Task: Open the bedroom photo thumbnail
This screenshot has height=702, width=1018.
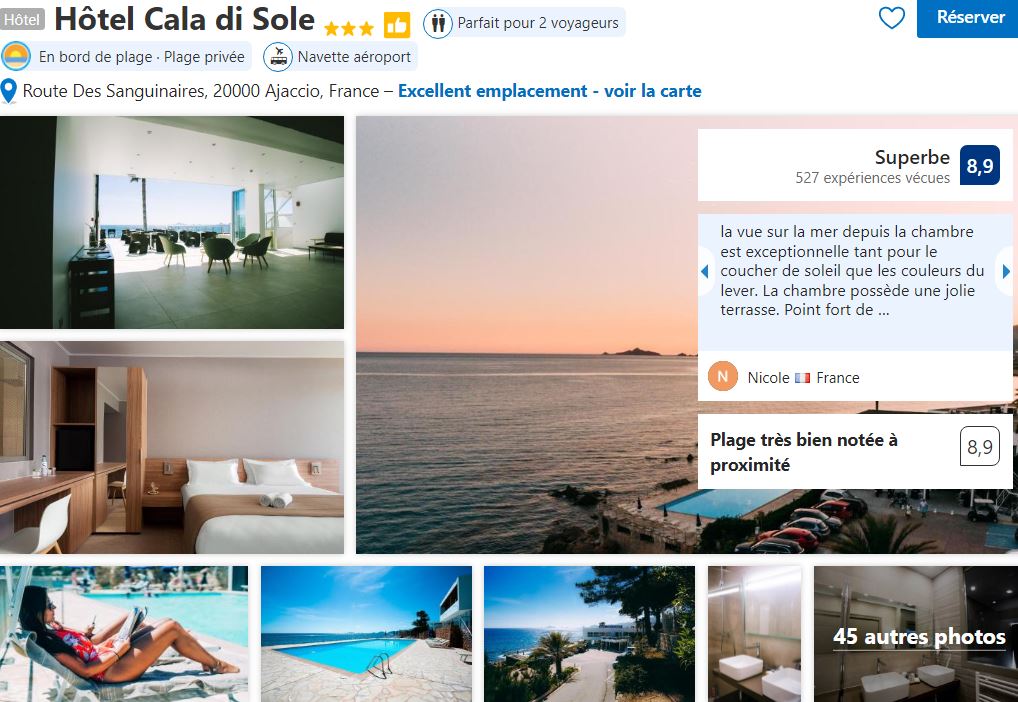Action: pos(172,447)
